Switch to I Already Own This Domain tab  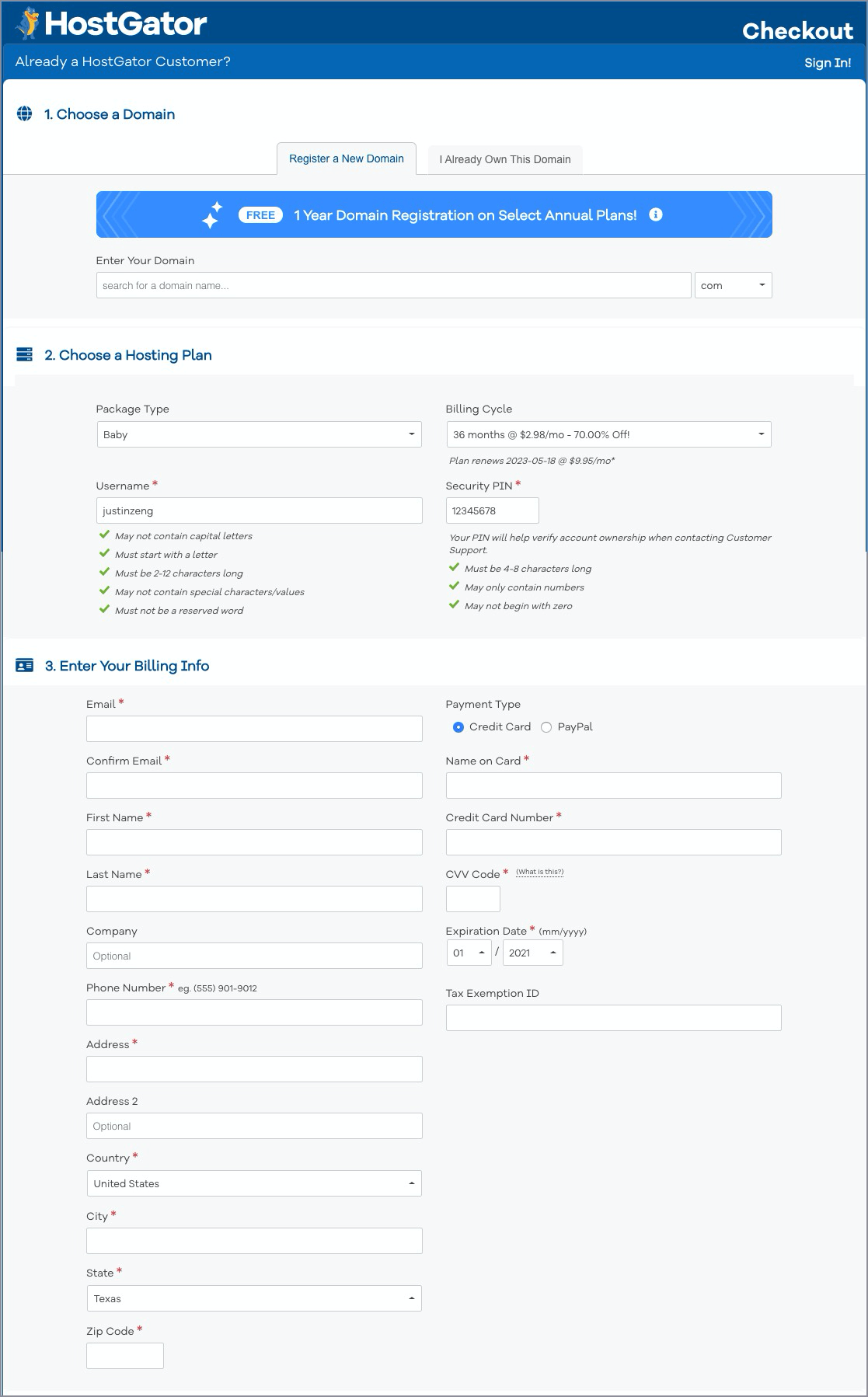pos(505,159)
